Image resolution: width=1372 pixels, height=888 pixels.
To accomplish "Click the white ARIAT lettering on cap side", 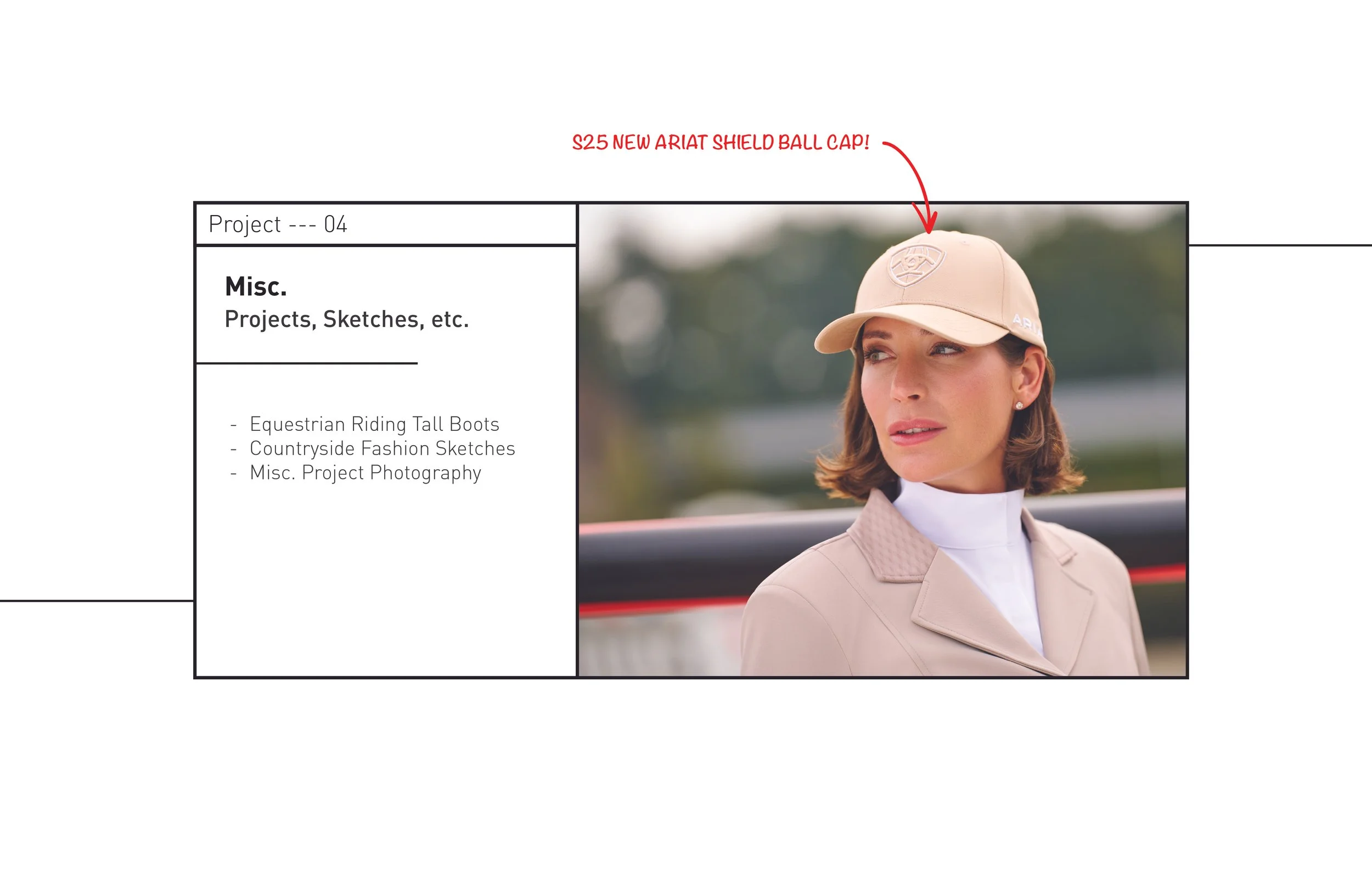I will point(1027,325).
